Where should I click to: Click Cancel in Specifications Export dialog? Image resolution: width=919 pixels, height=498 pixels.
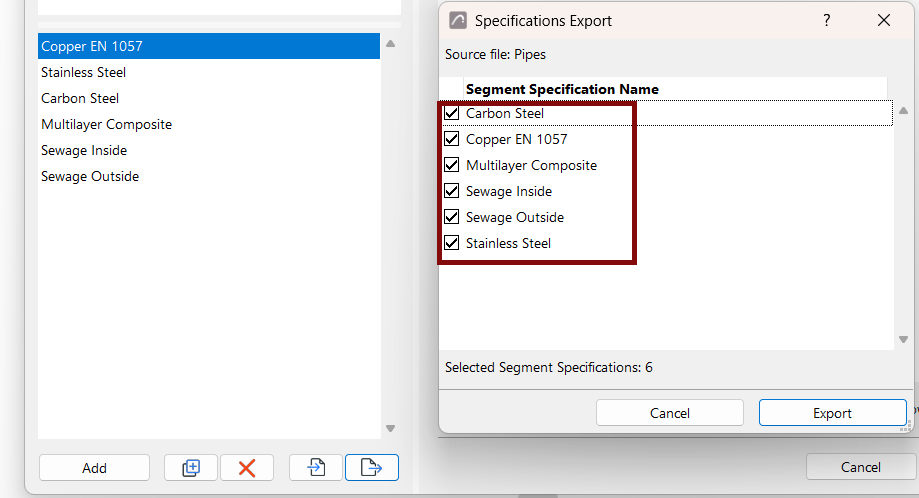(x=670, y=413)
